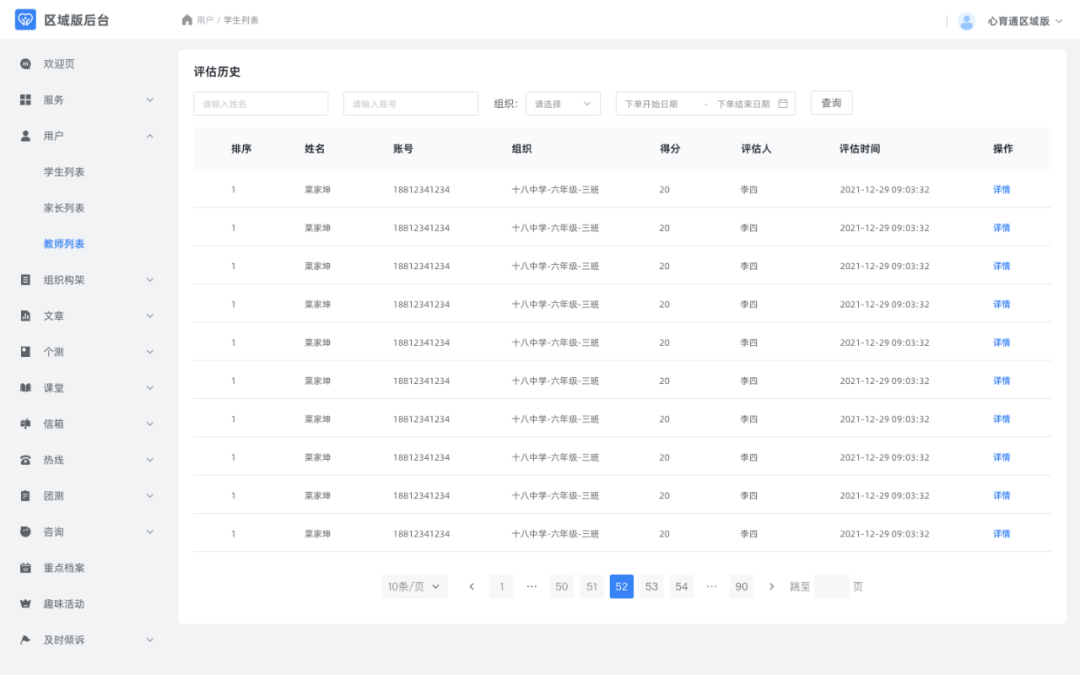Open the 10条/页 page size dropdown
1080x675 pixels.
[414, 587]
